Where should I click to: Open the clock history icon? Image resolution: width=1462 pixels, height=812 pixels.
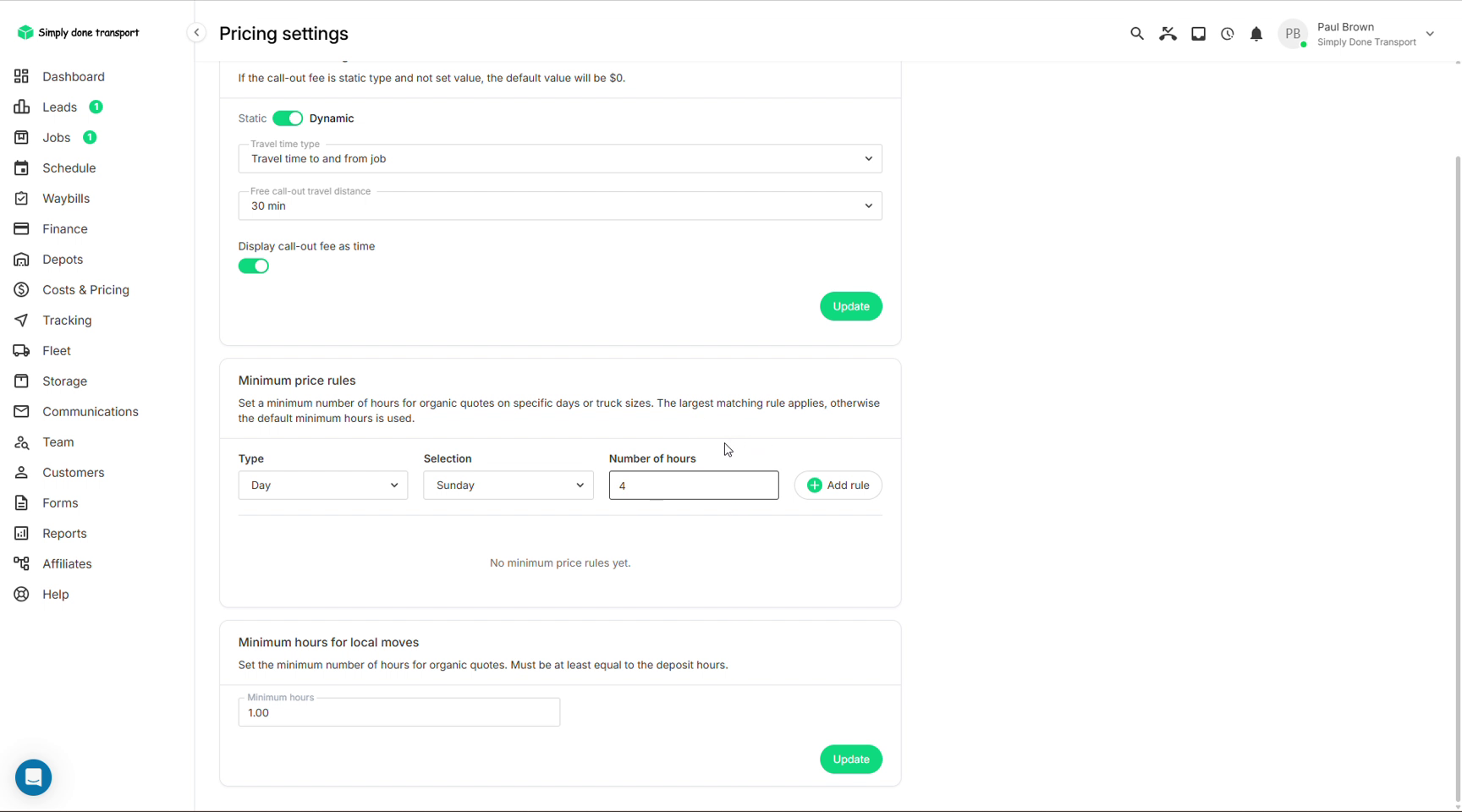1227,34
